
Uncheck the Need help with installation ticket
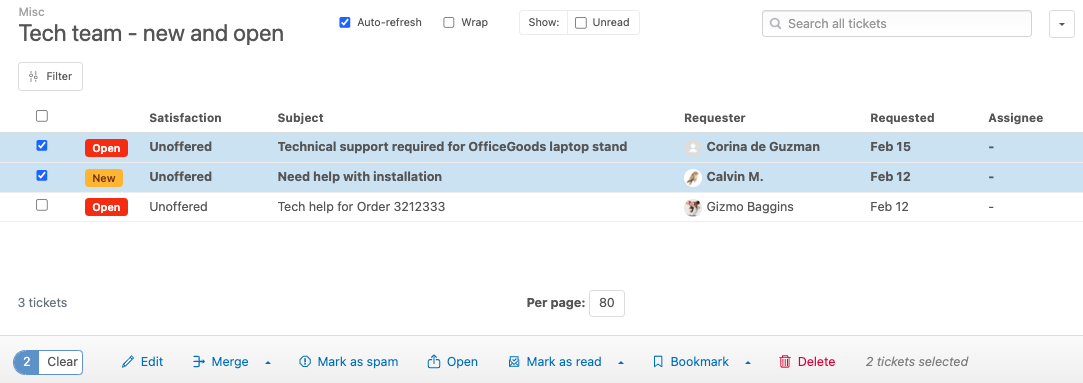[41, 175]
